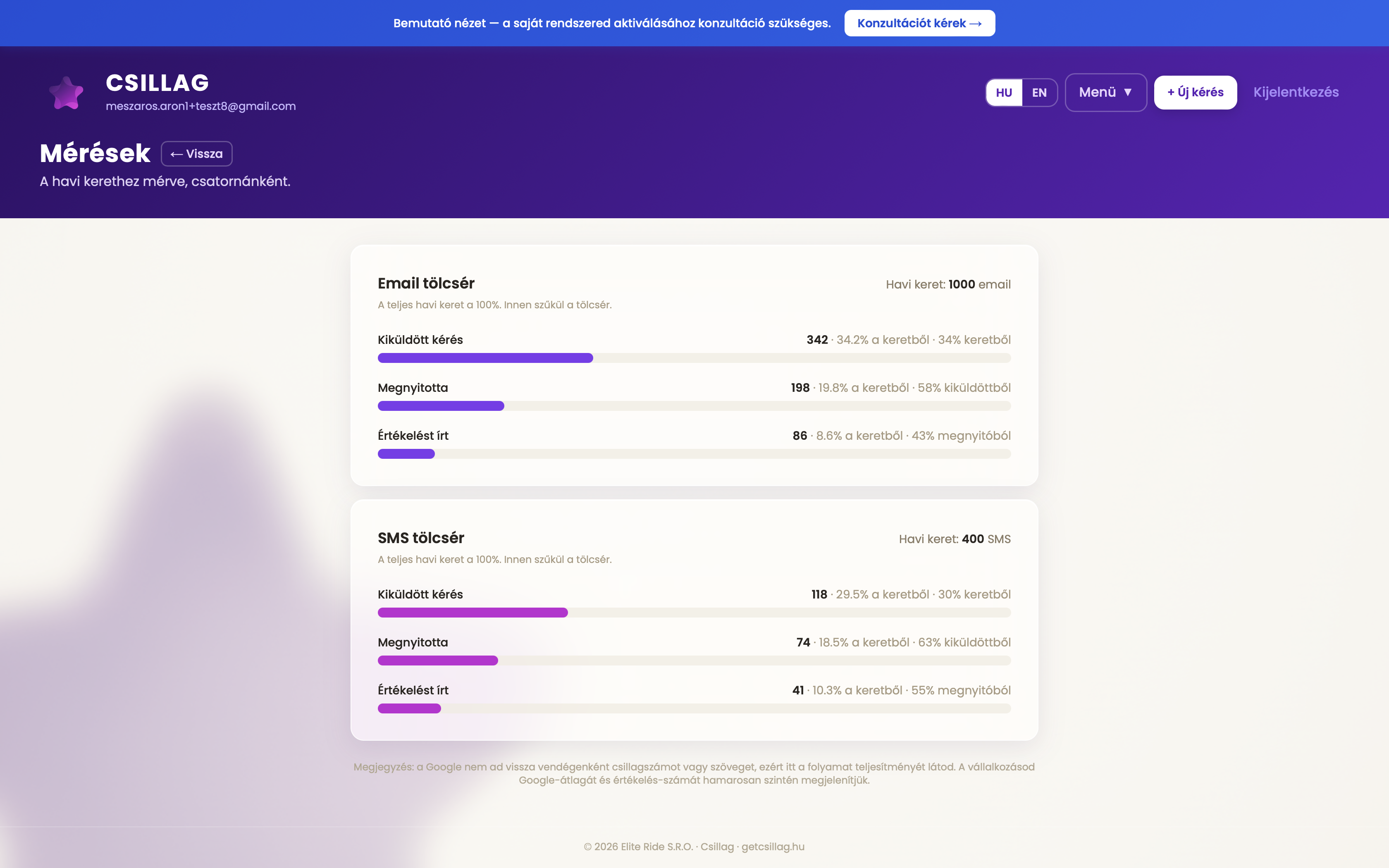Open the Menü dropdown
The image size is (1389, 868).
click(1105, 93)
